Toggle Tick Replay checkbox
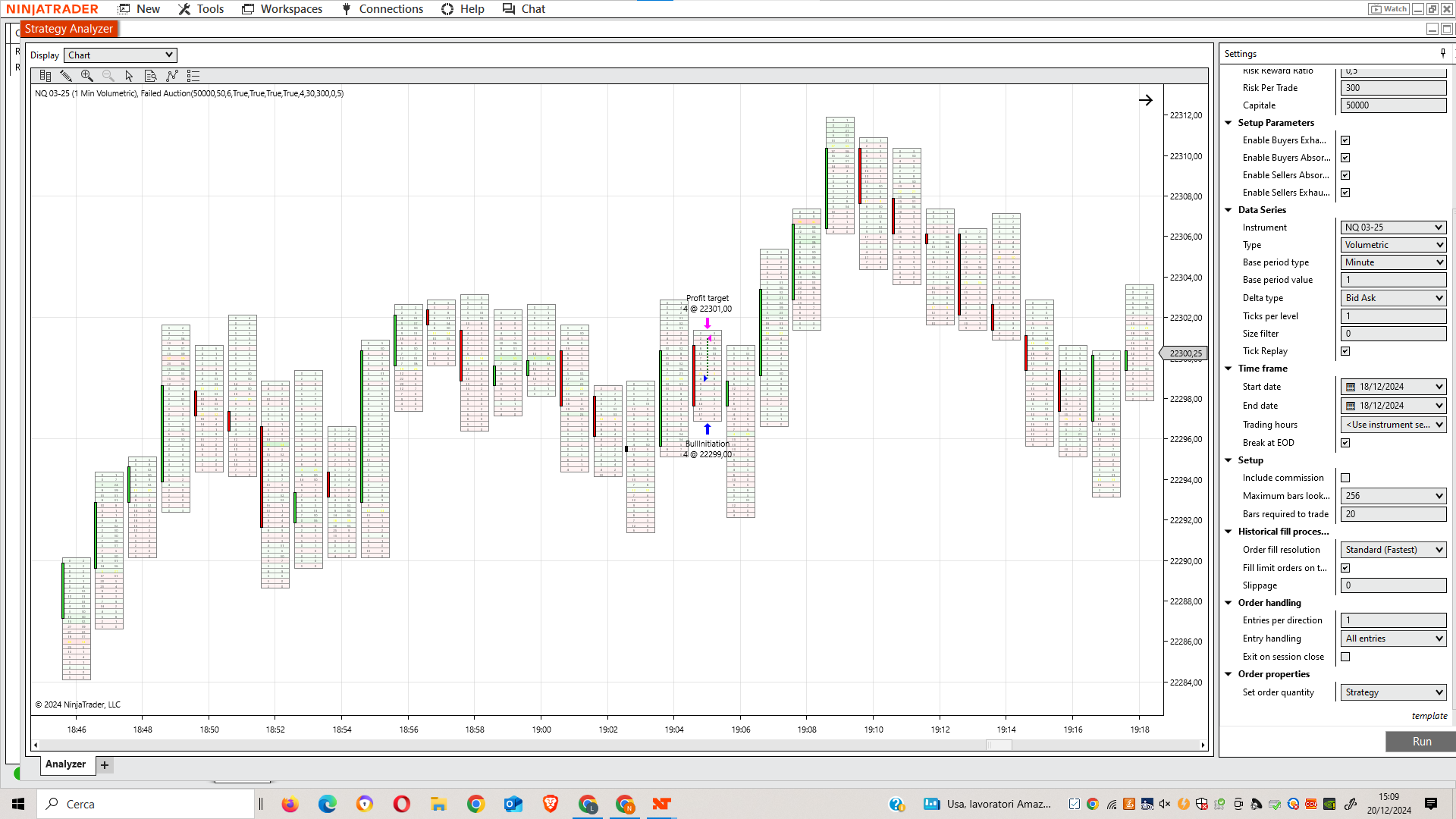Image resolution: width=1456 pixels, height=819 pixels. pyautogui.click(x=1345, y=351)
